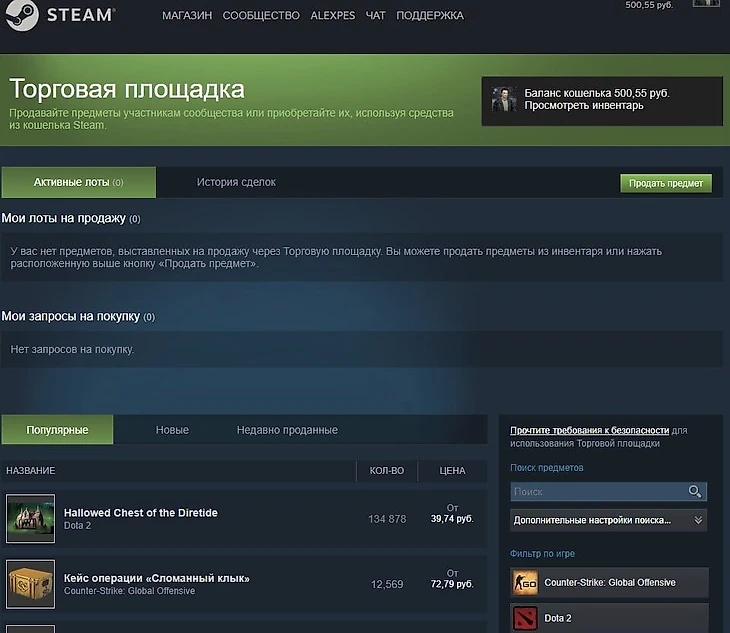This screenshot has width=730, height=633.
Task: Click the 39,74 руб. price
Action: [x=452, y=519]
